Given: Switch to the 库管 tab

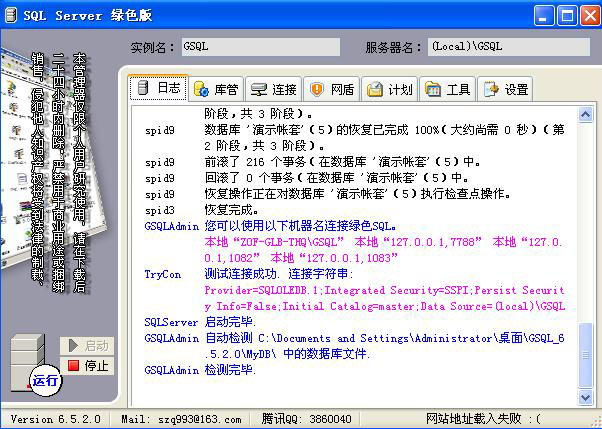Looking at the screenshot, I should coord(216,89).
